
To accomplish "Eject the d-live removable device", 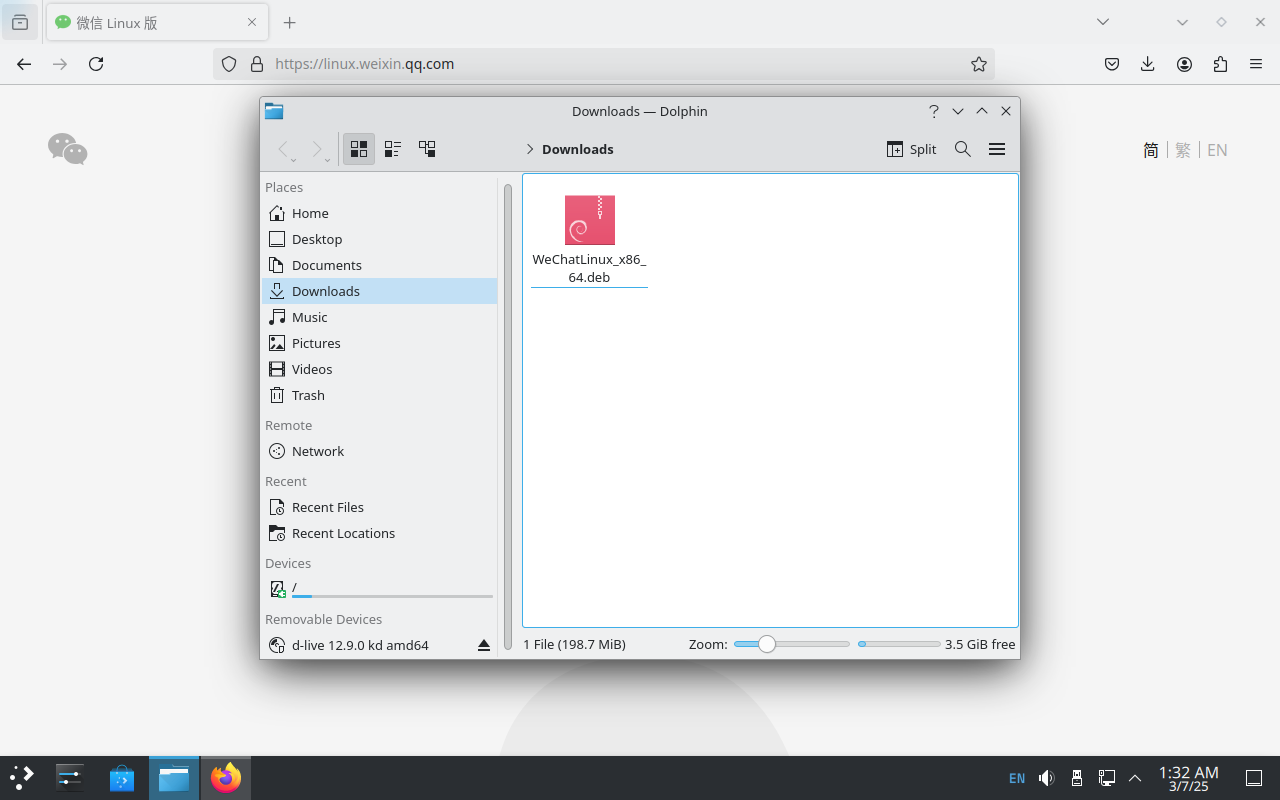I will 484,645.
